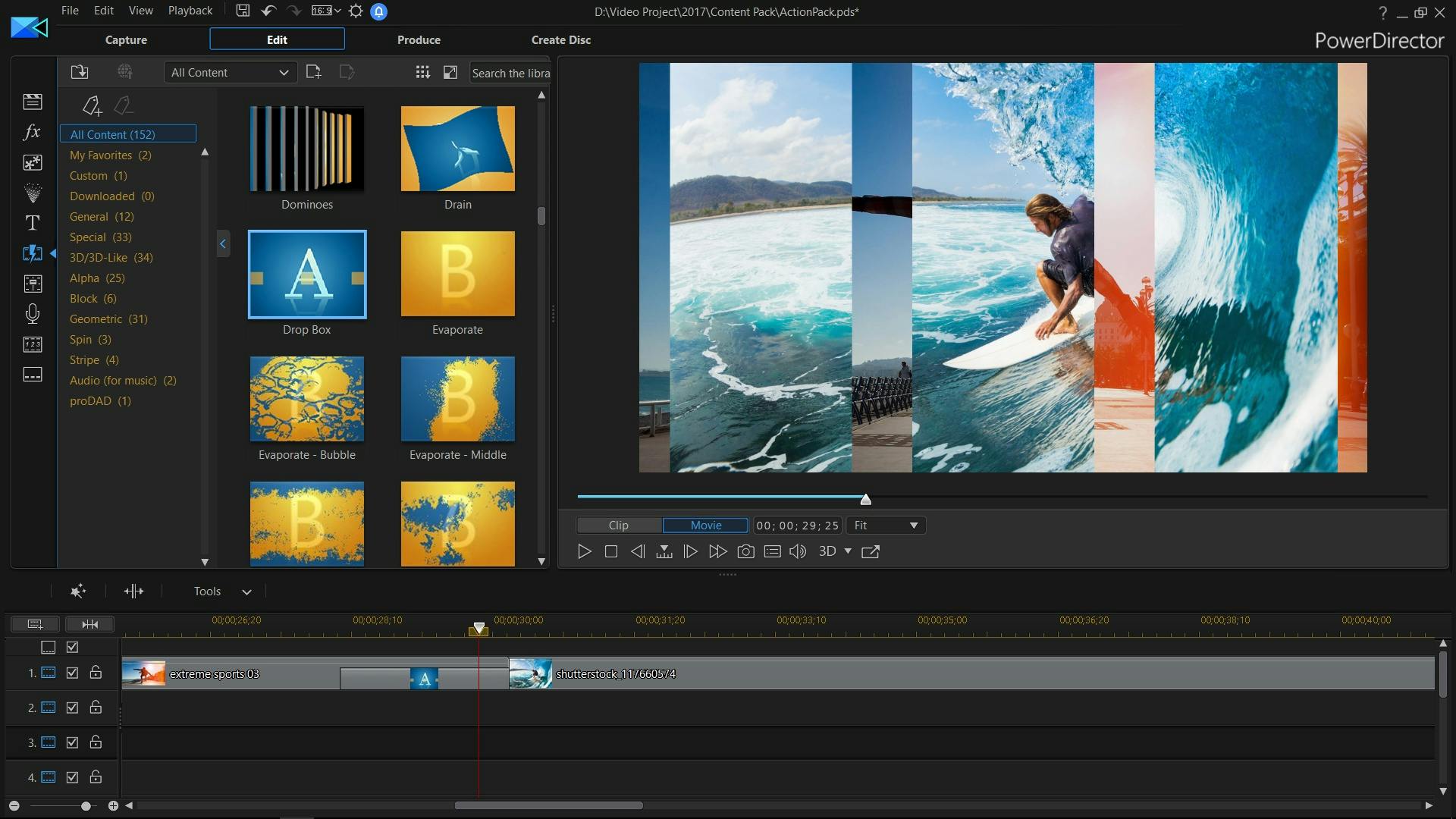1456x819 pixels.
Task: Click the add new tag icon
Action: [93, 105]
